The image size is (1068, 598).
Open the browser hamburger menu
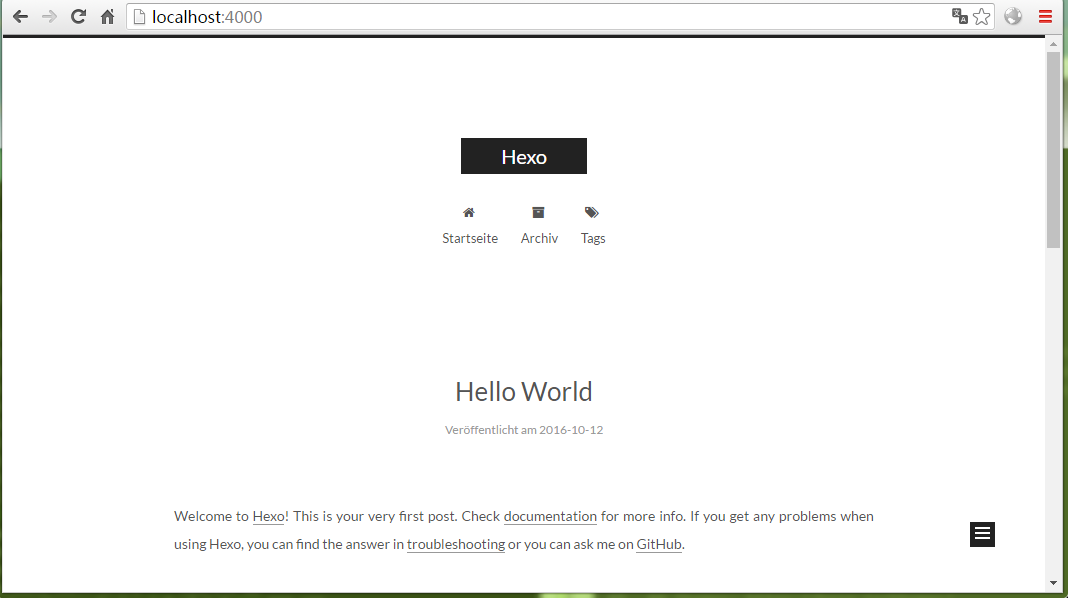1044,16
